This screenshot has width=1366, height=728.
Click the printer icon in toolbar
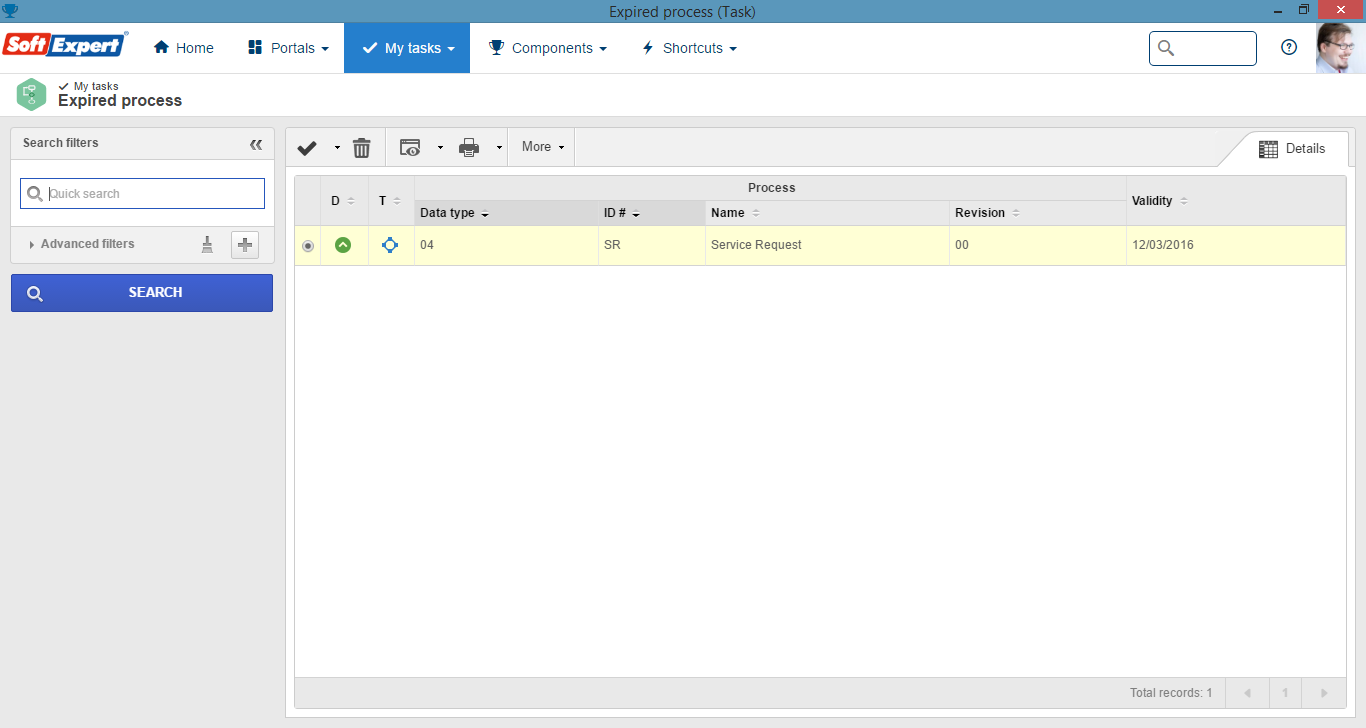coord(469,148)
